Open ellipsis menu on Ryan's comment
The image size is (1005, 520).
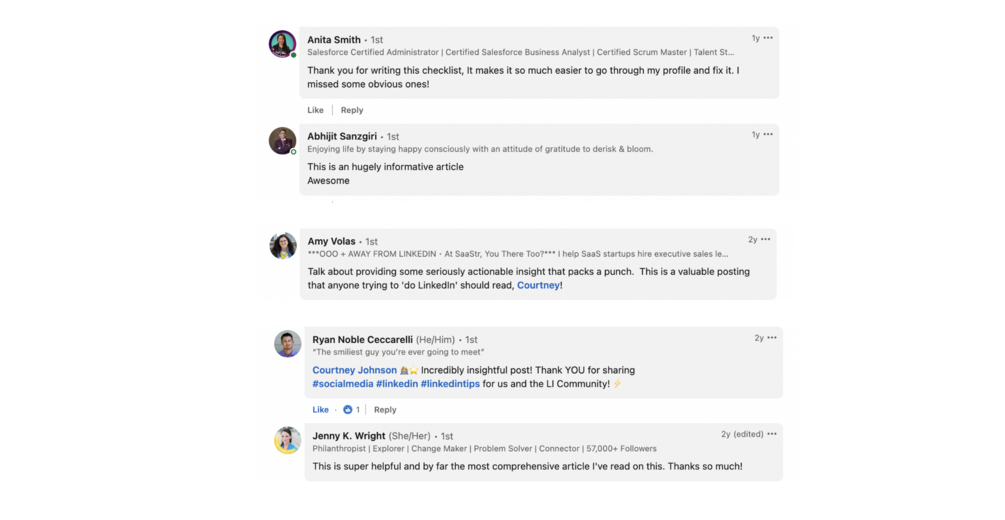pos(772,338)
